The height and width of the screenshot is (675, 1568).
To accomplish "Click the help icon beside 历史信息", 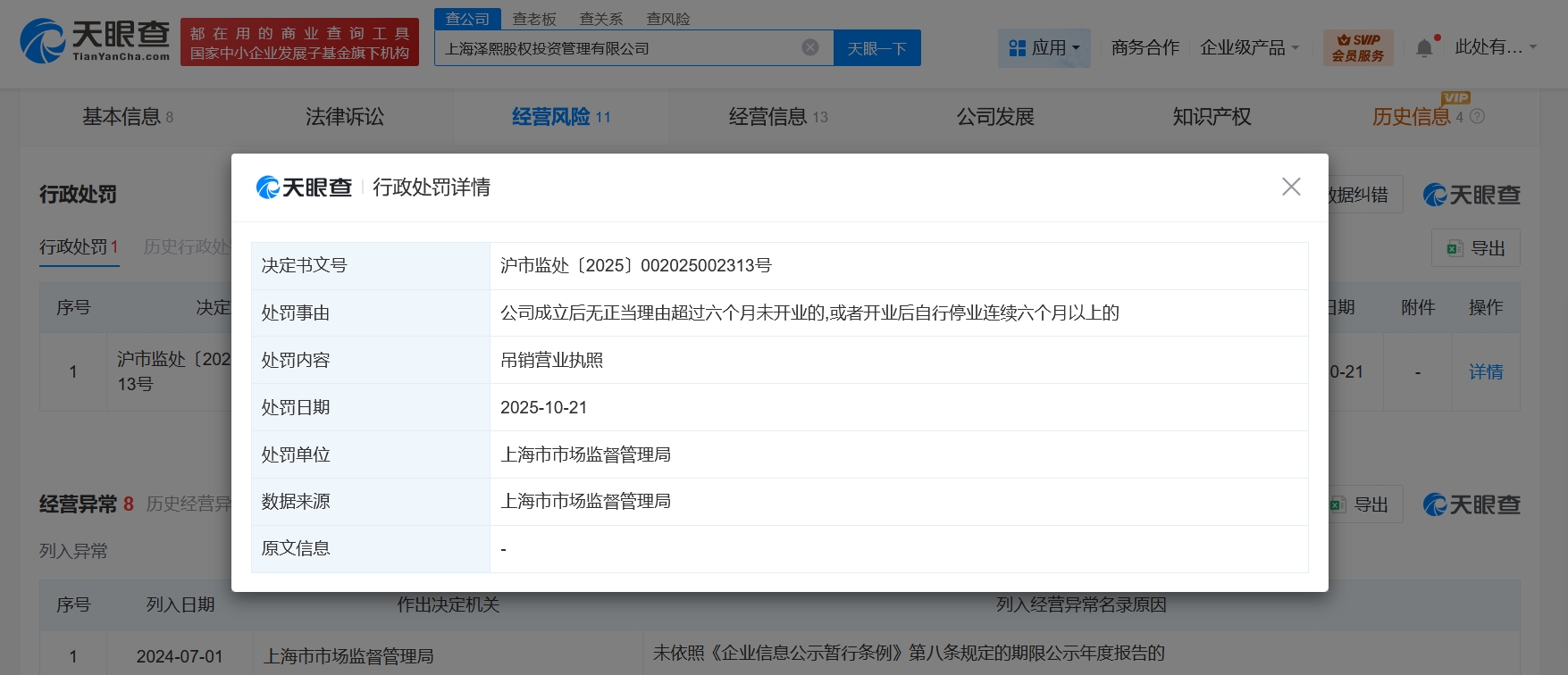I will pos(1477,117).
